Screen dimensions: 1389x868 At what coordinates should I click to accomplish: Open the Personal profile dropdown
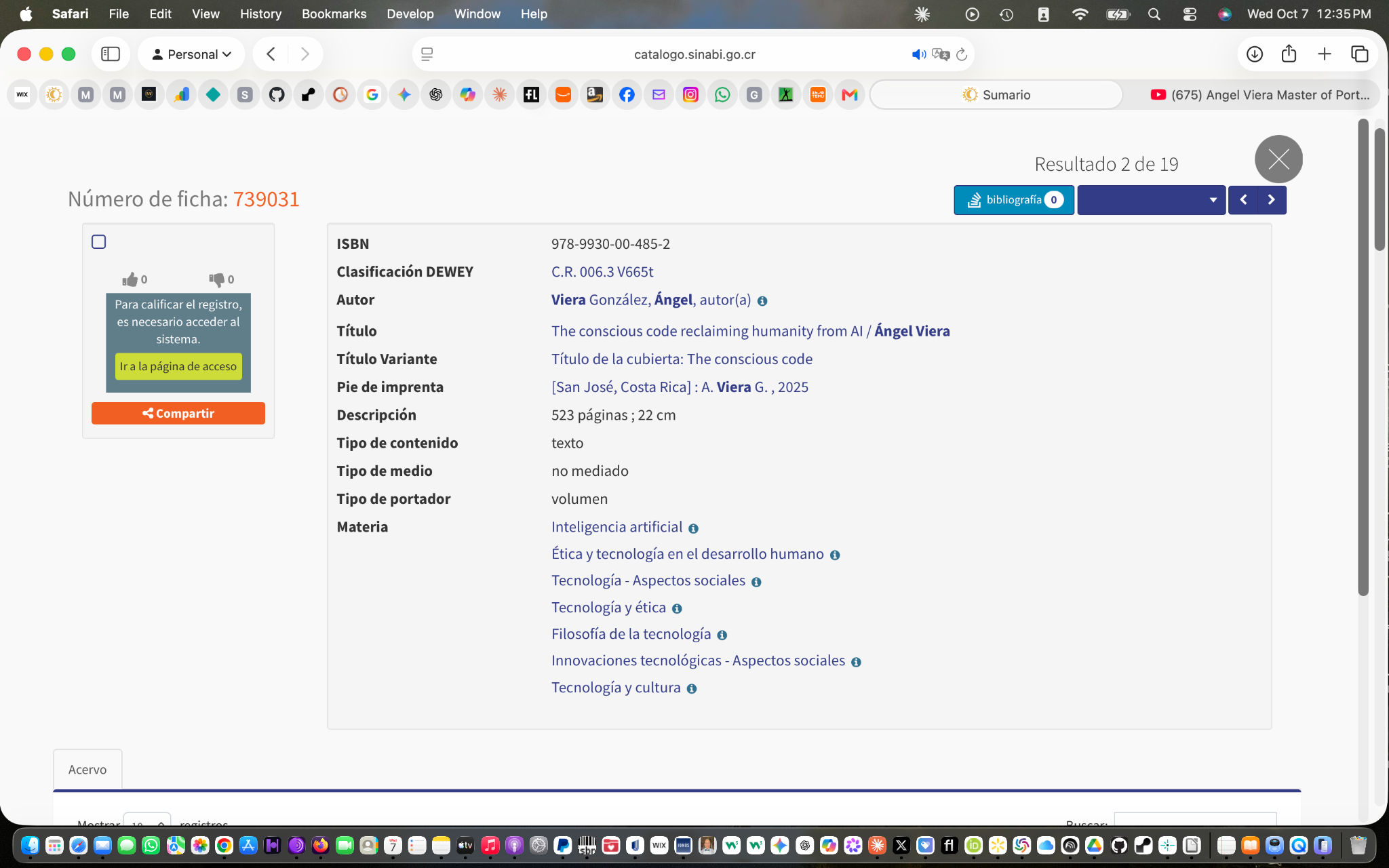191,54
